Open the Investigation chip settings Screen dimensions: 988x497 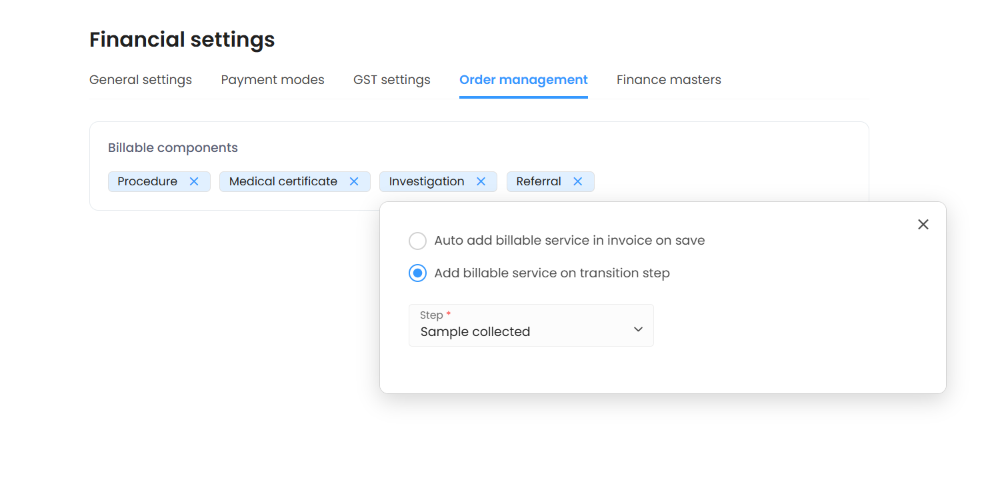click(426, 182)
